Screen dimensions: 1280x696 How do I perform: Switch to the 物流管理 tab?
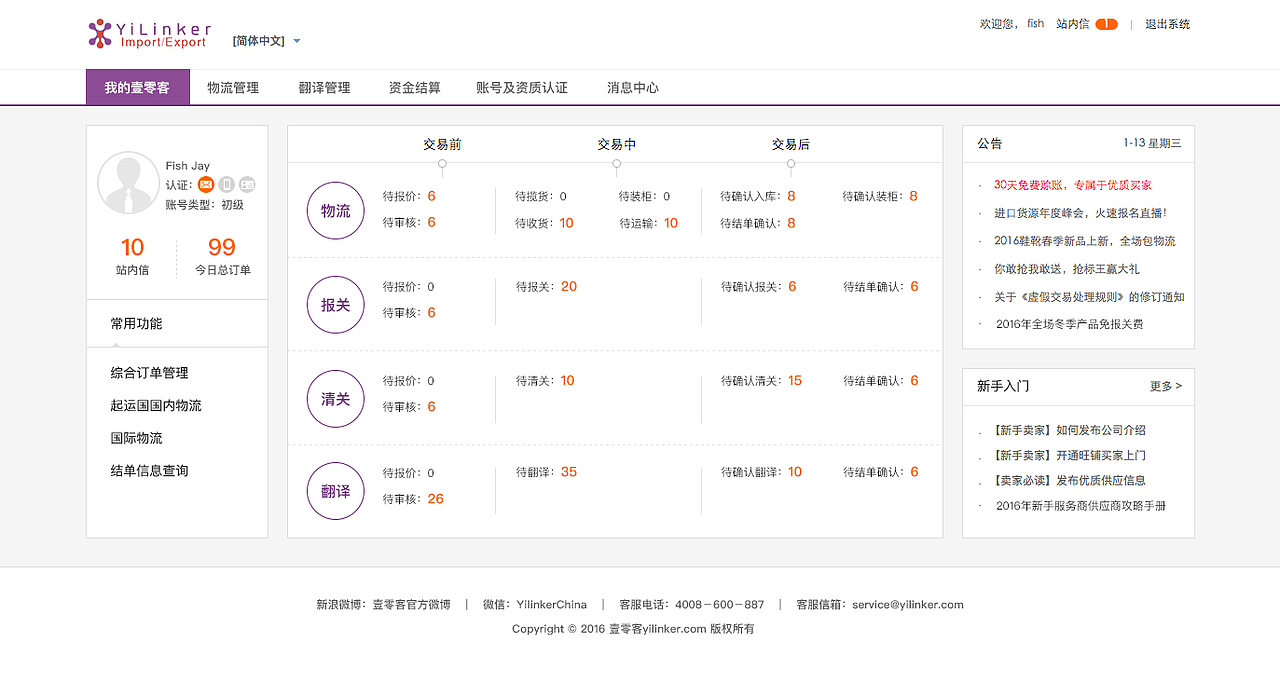pyautogui.click(x=233, y=87)
